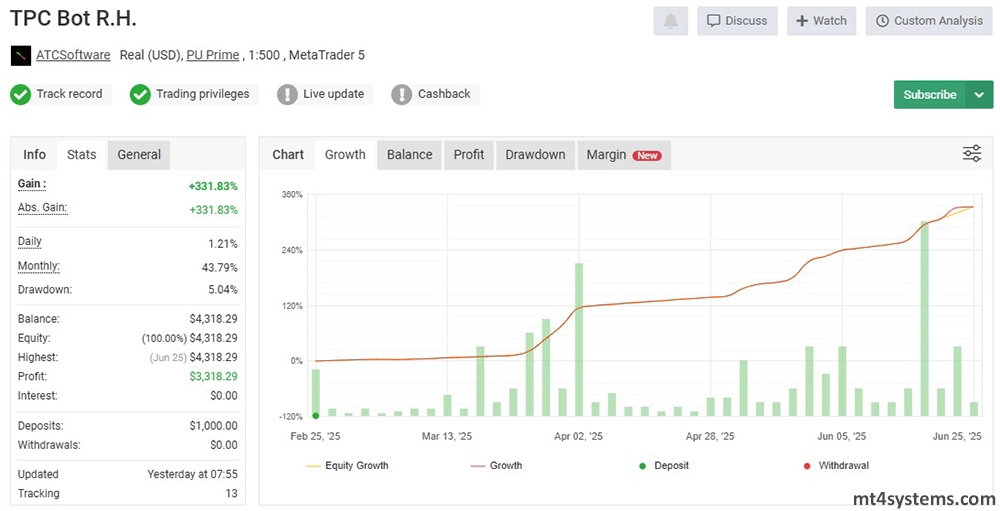Click the green deposit dot on the chart
The width and height of the screenshot is (1000, 511).
point(316,415)
